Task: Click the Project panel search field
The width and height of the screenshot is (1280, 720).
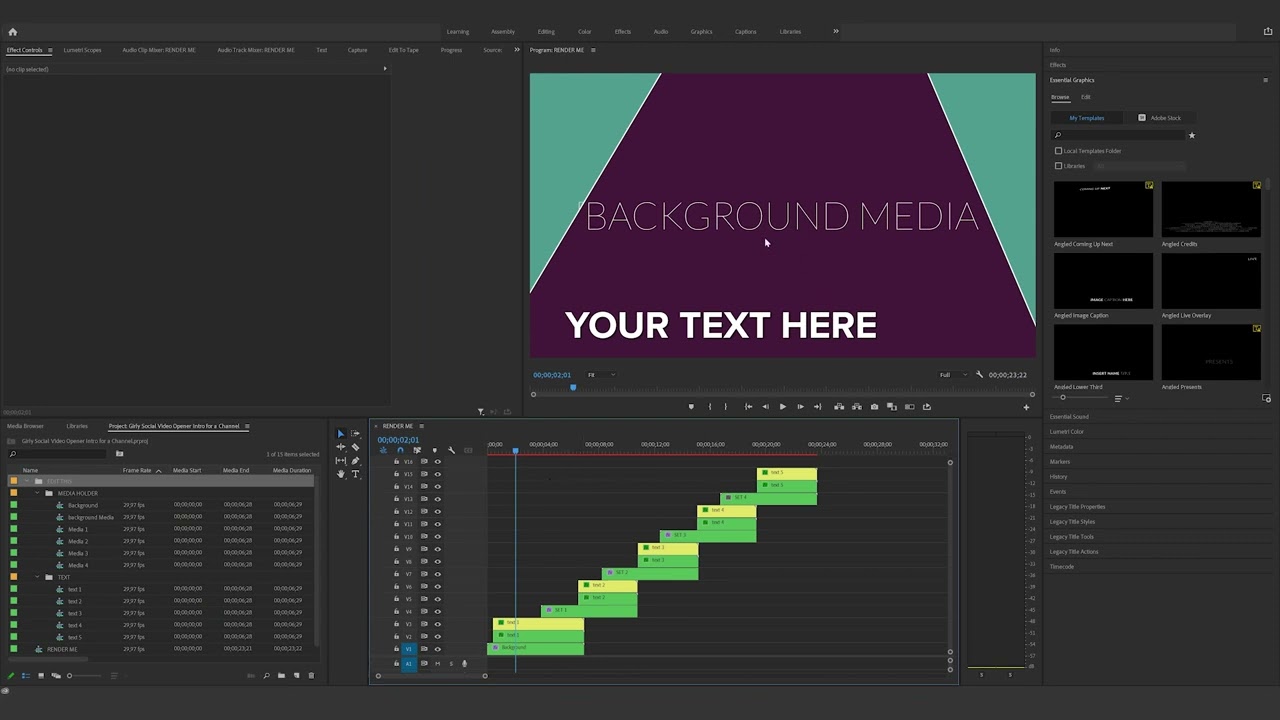Action: (58, 454)
